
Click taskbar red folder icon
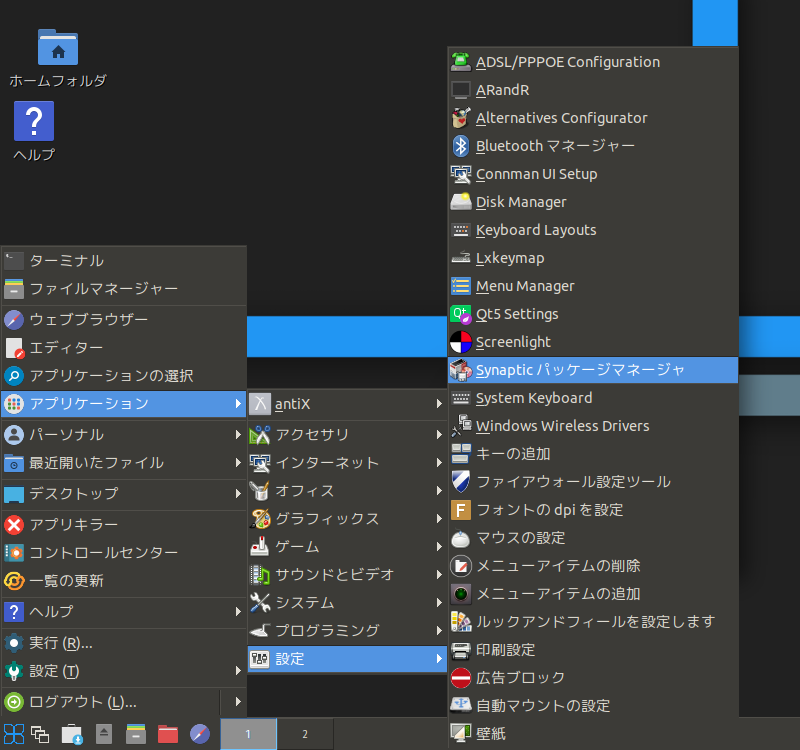tap(168, 734)
